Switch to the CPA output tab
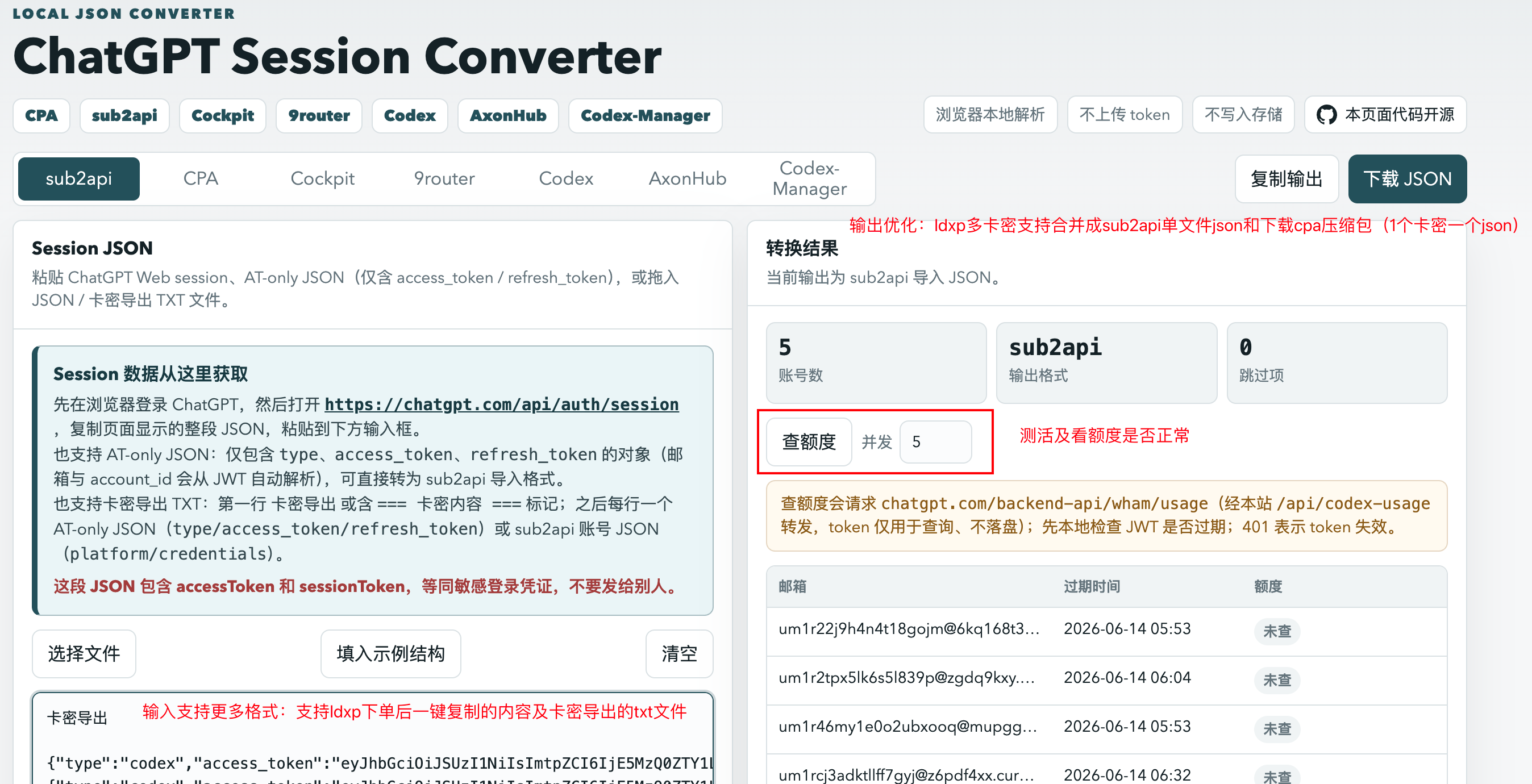This screenshot has height=784, width=1532. (201, 178)
